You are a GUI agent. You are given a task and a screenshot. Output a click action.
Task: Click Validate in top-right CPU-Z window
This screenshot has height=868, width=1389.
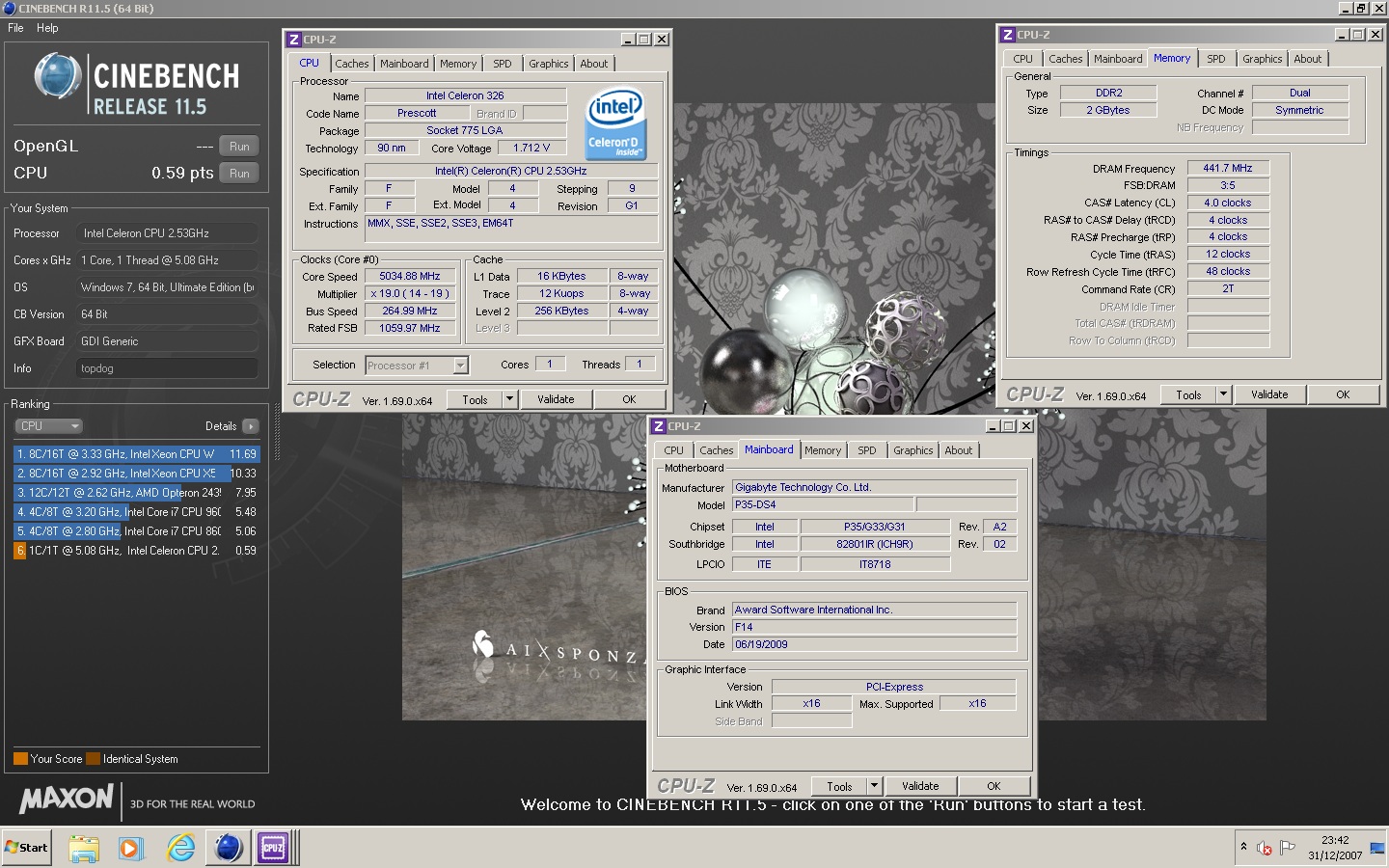click(x=1269, y=394)
